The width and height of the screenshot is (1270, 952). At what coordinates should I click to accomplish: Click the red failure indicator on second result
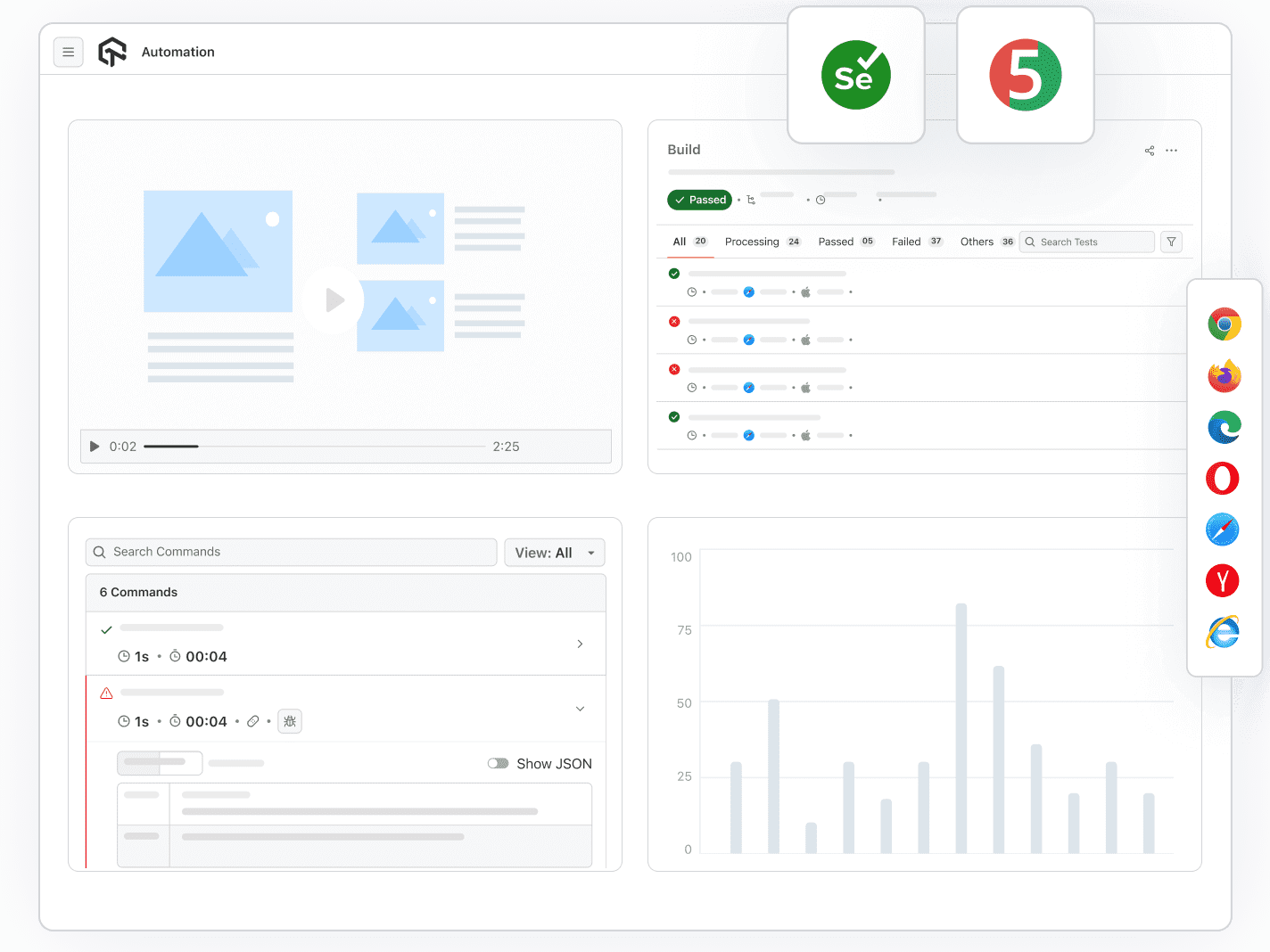674,321
